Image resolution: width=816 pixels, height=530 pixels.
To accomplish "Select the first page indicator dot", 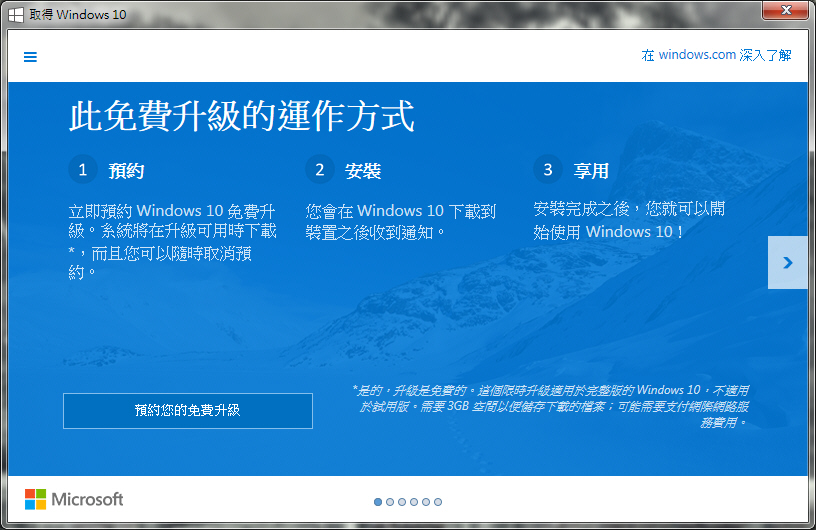I will pos(378,502).
